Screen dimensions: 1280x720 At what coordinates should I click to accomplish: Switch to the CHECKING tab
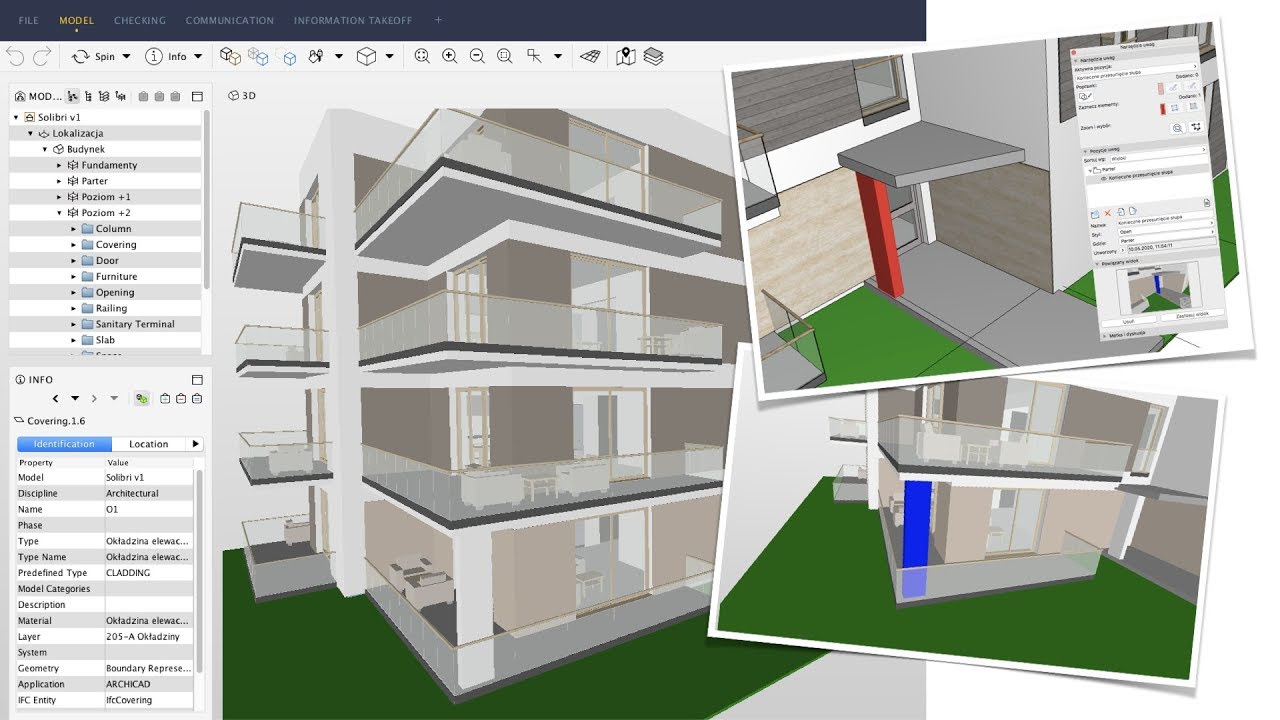(x=140, y=20)
